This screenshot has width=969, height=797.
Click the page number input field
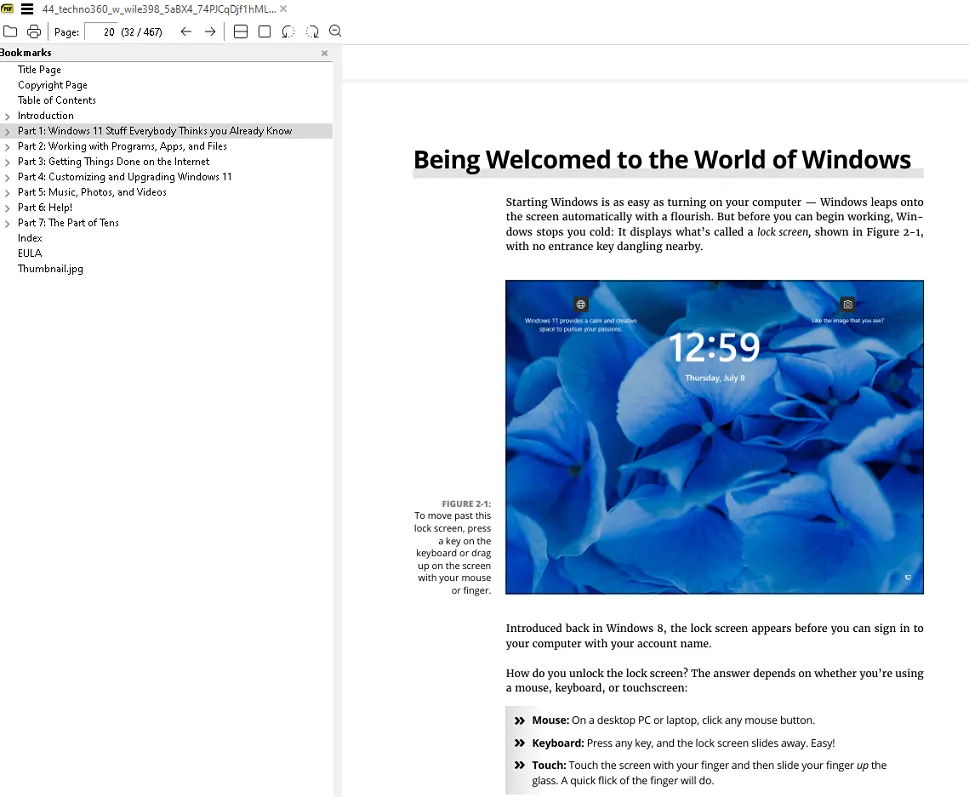pyautogui.click(x=100, y=32)
